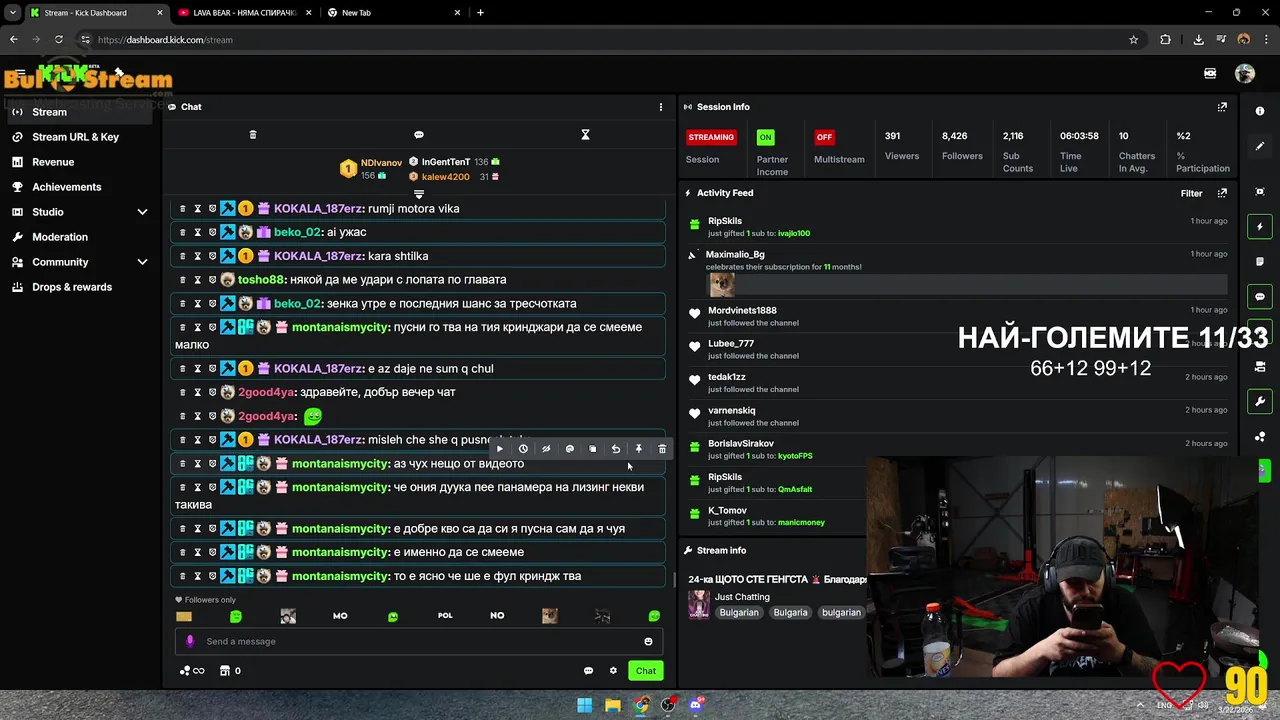Image resolution: width=1280 pixels, height=720 pixels.
Task: Click the Bulgarian tag in Stream info
Action: pyautogui.click(x=739, y=613)
